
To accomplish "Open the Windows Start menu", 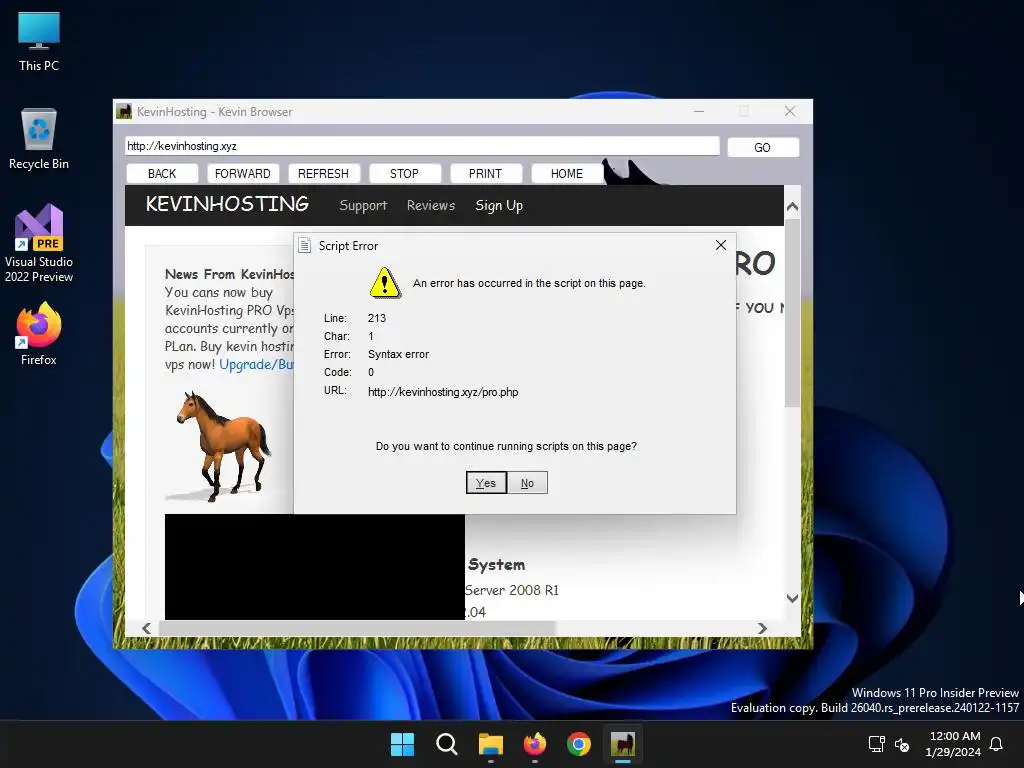I will point(402,744).
